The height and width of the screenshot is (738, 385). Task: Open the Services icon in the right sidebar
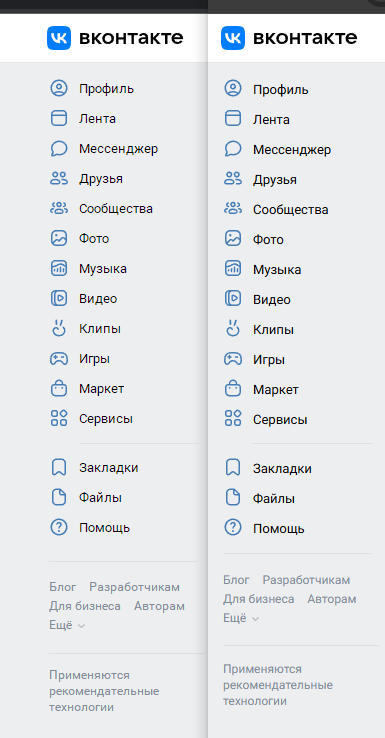click(233, 419)
